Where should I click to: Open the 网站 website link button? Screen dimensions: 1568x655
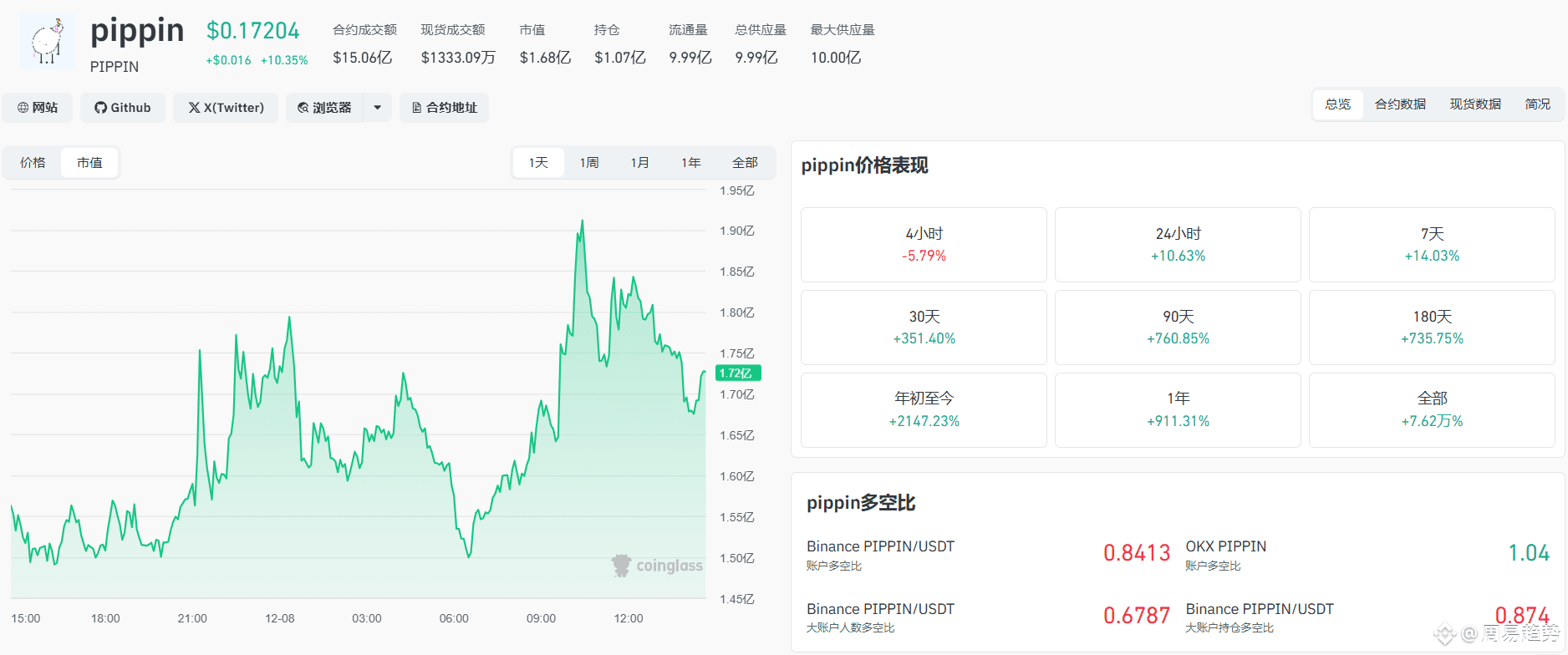pos(38,108)
